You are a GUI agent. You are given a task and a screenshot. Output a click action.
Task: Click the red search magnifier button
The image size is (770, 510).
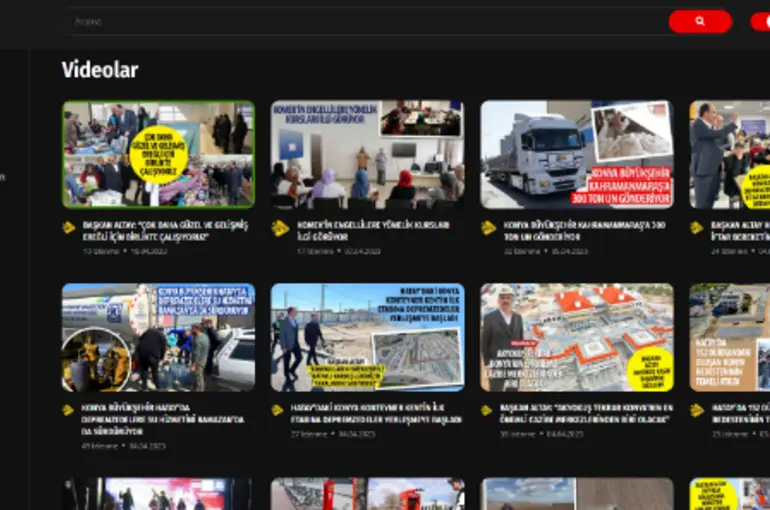pyautogui.click(x=700, y=21)
